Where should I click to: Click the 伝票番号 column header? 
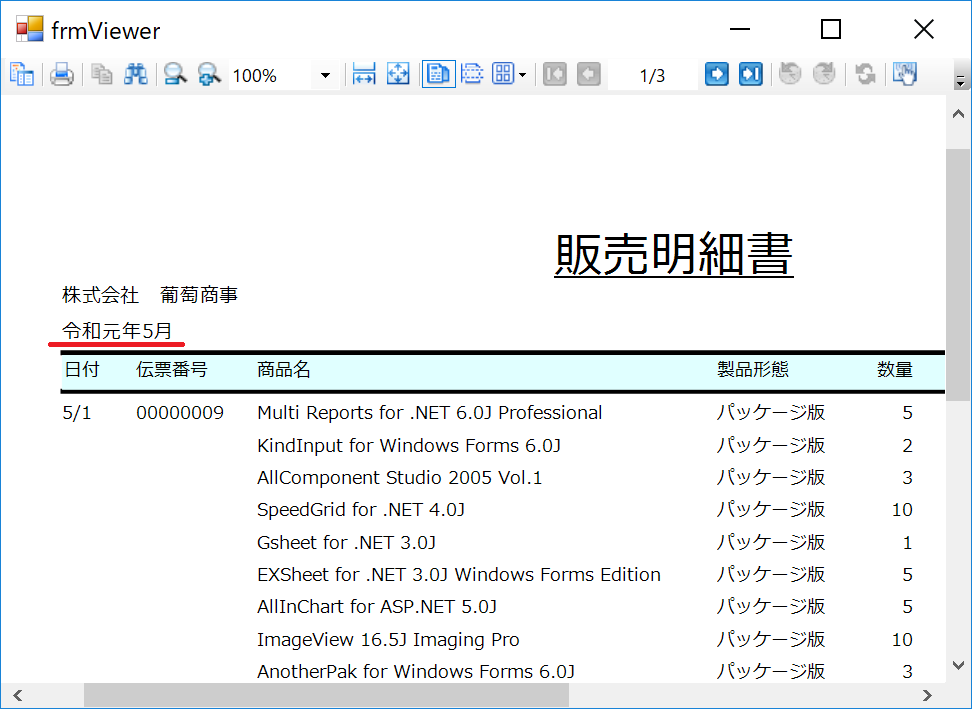pos(172,369)
